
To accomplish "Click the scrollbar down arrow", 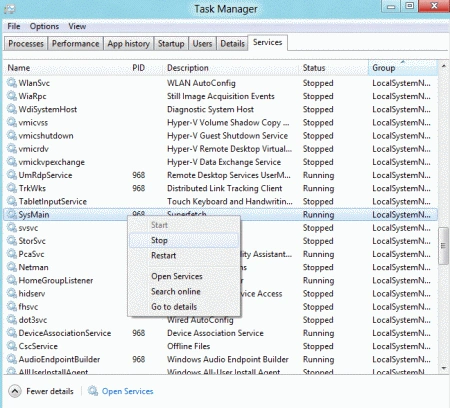I will 444,368.
